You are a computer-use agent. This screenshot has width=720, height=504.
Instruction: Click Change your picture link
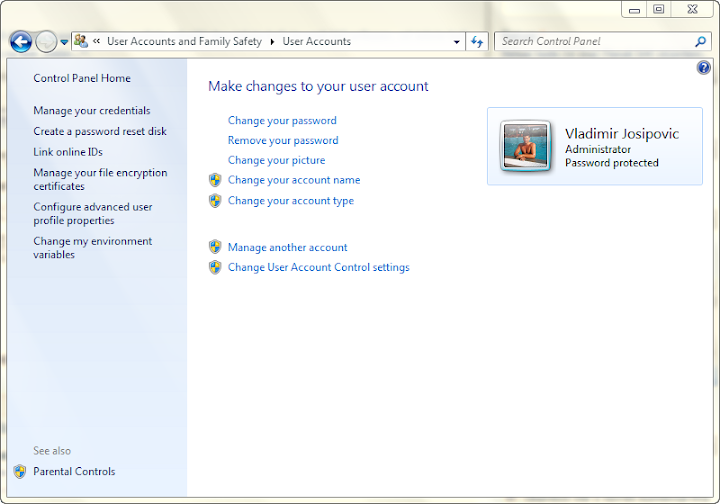tap(276, 160)
